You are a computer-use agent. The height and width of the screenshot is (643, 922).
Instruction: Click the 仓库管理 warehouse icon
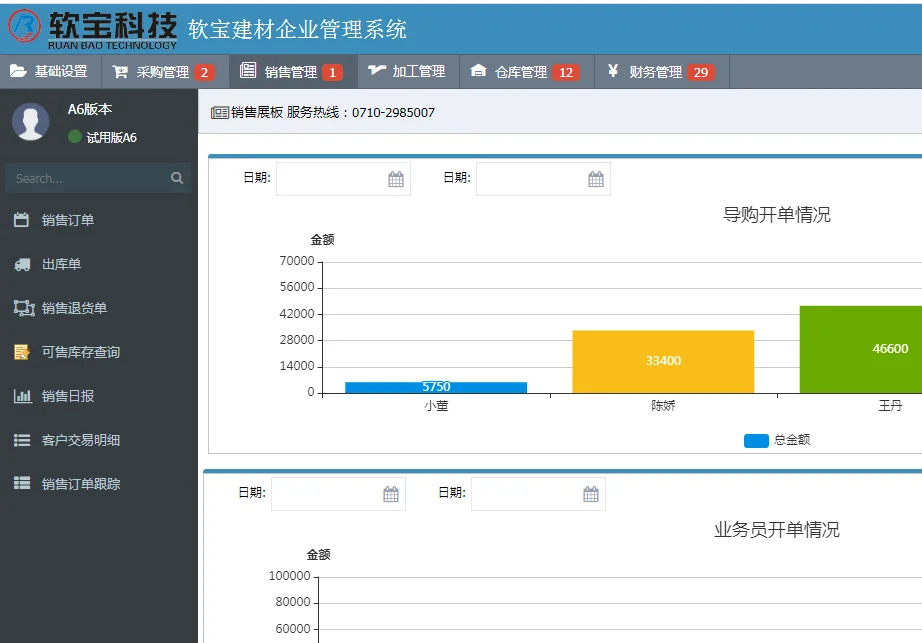pos(478,71)
